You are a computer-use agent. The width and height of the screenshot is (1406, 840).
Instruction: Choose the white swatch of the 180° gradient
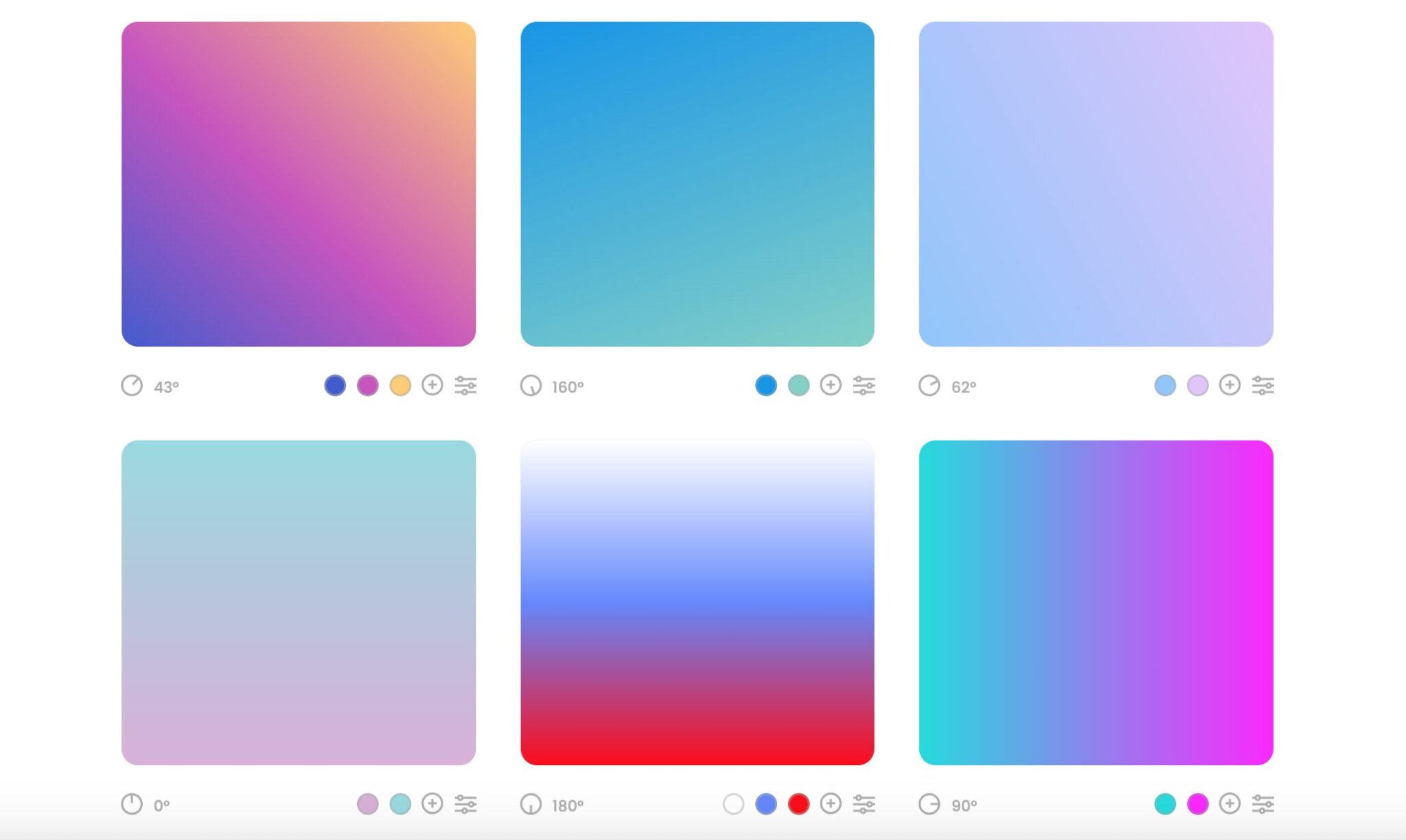[733, 804]
